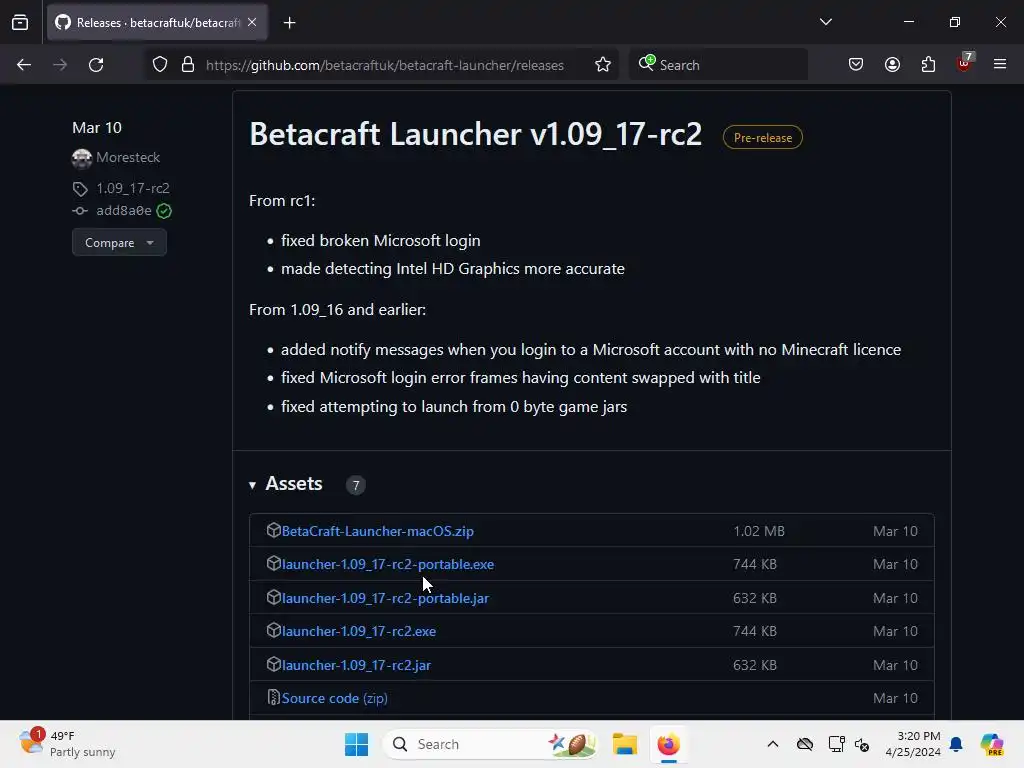
Task: Reload the current page
Action: 96,65
